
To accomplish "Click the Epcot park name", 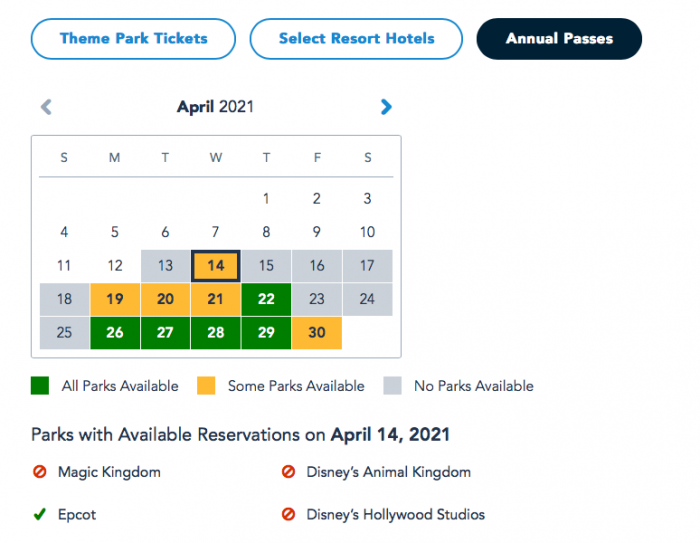I will (77, 515).
